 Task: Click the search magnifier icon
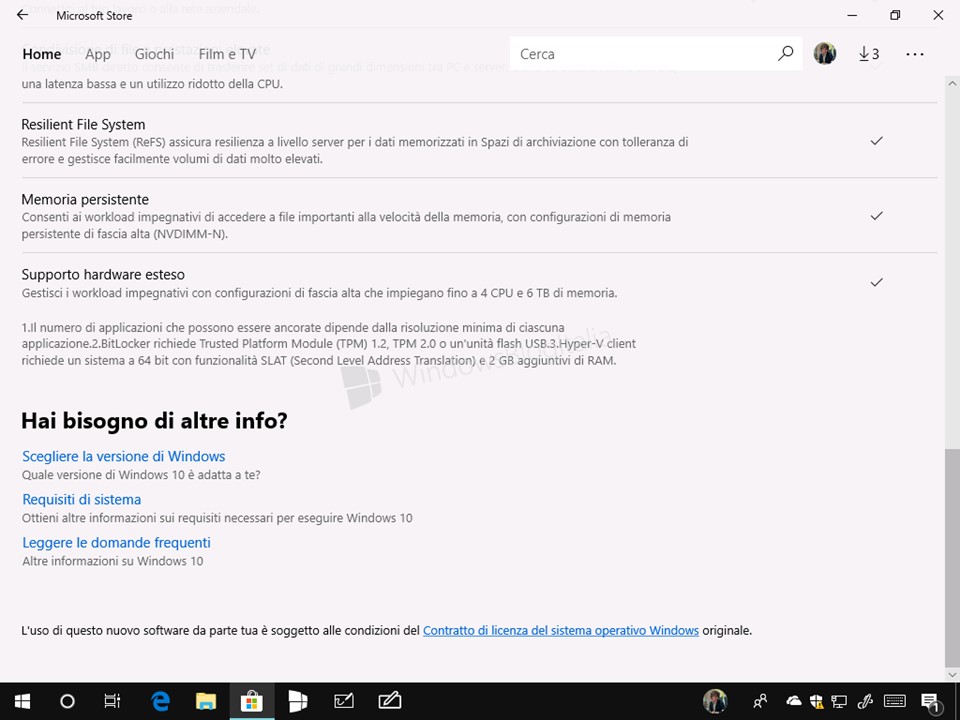click(x=785, y=54)
